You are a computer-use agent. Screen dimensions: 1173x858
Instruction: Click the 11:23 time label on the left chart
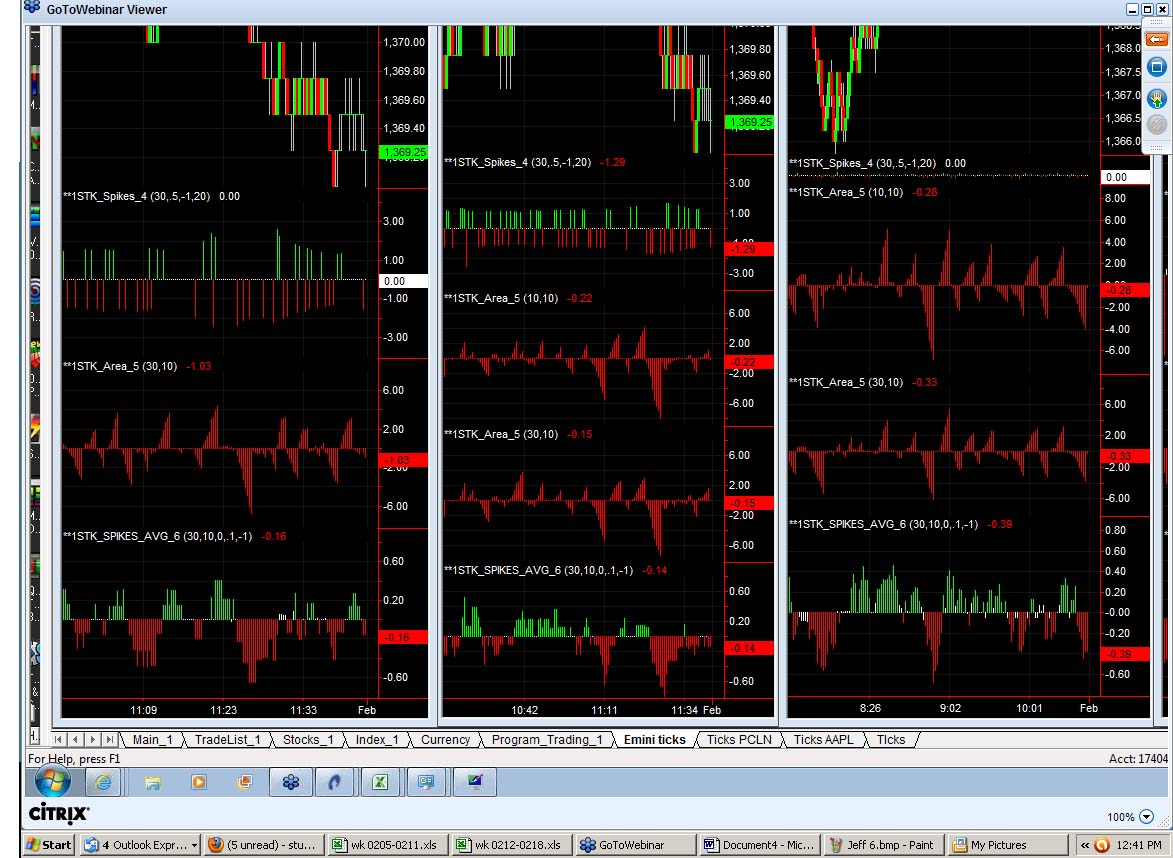pos(224,710)
